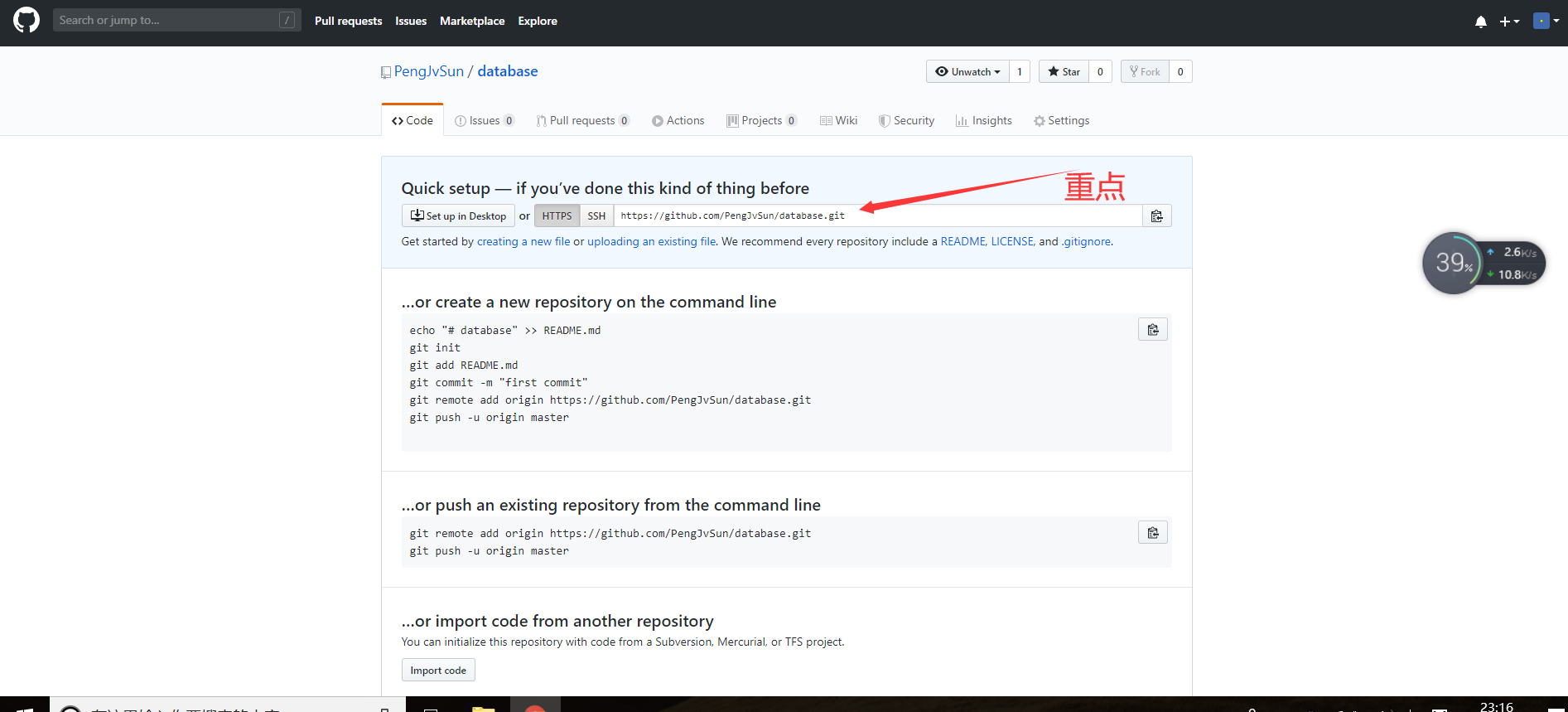Click the 'git push -u origin master' line in create section
Screen dimensions: 1568x712
(x=490, y=418)
